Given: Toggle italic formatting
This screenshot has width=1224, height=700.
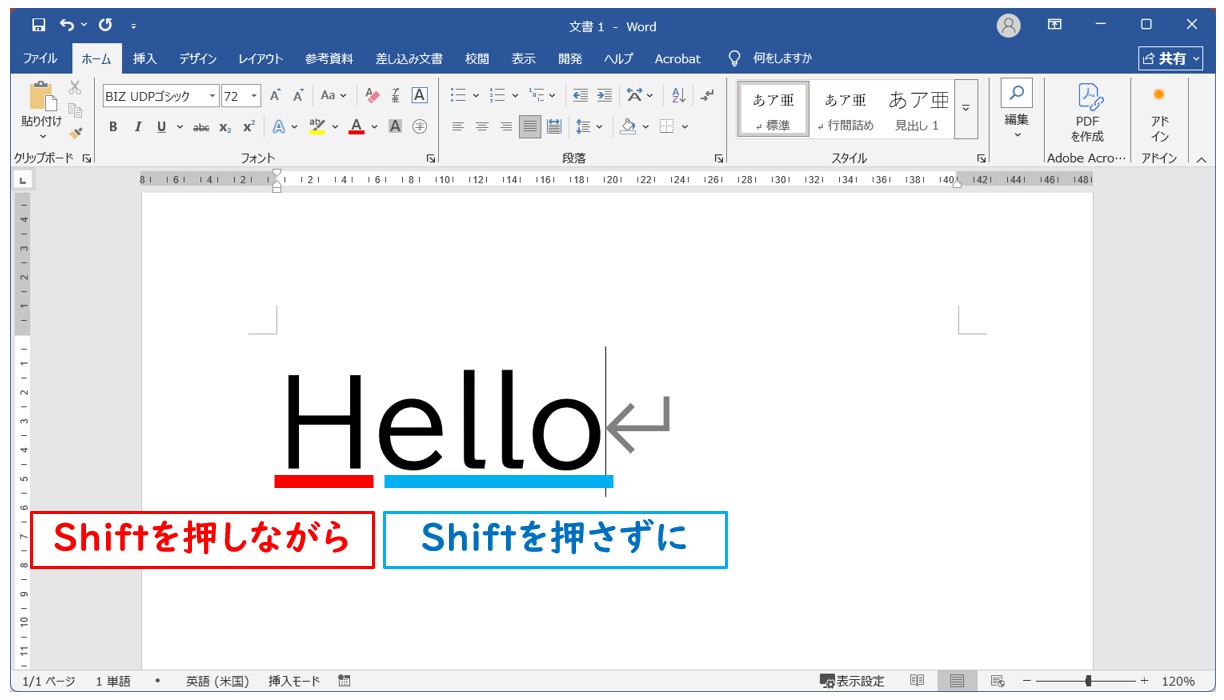Looking at the screenshot, I should point(137,127).
